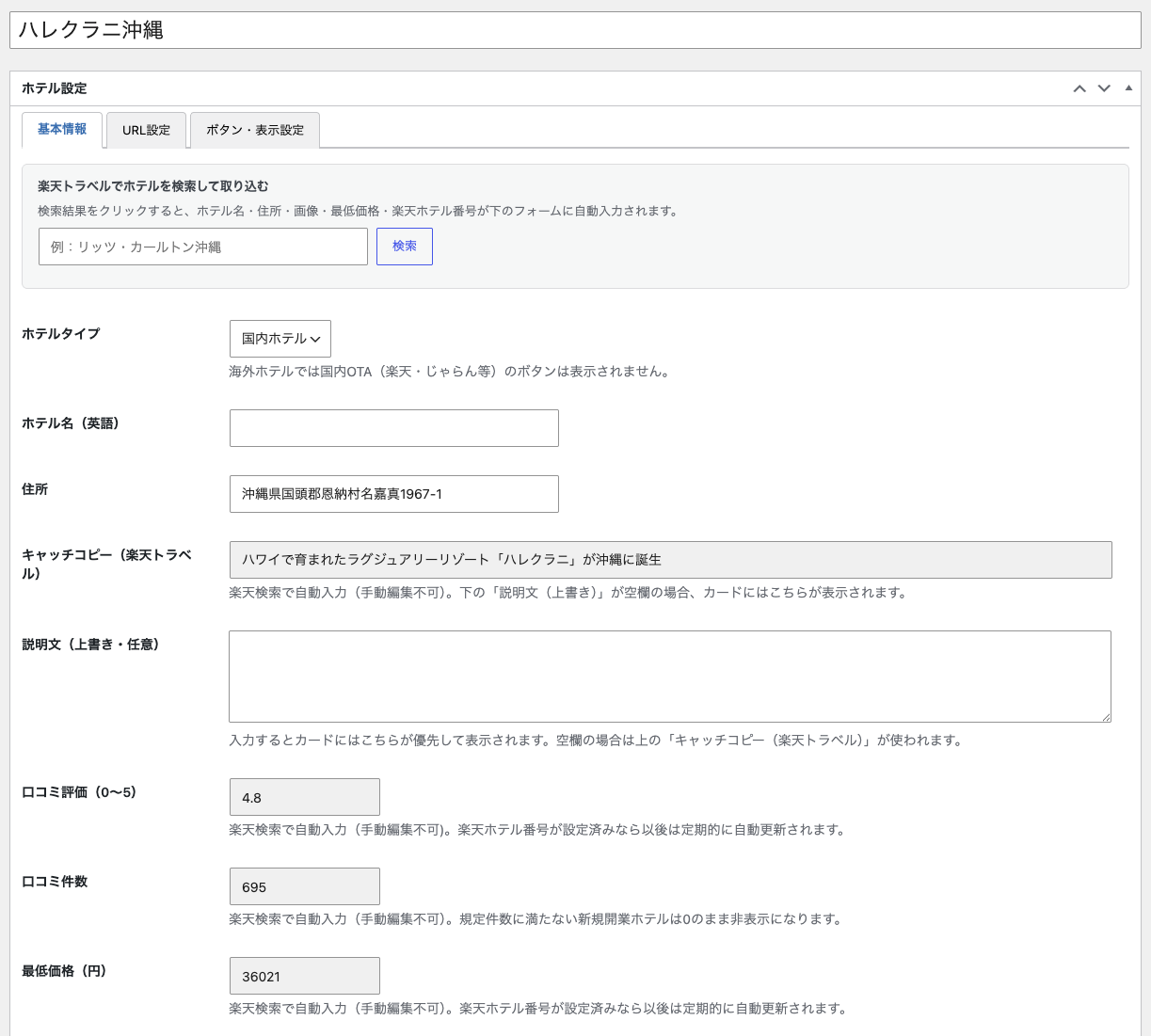Click the help text beginning 検索結果をクリックすると
The width and height of the screenshot is (1151, 1036).
pyautogui.click(x=360, y=212)
